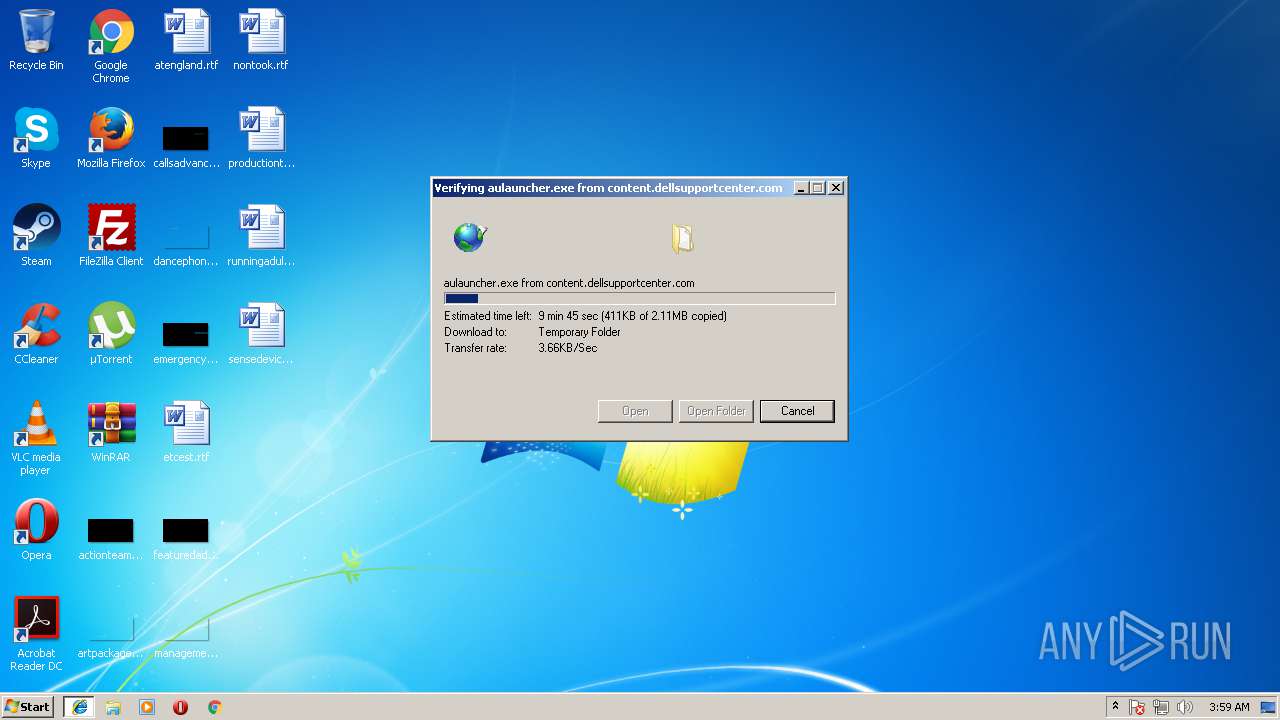Open the Start menu
Viewport: 1280px width, 720px height.
[28, 707]
